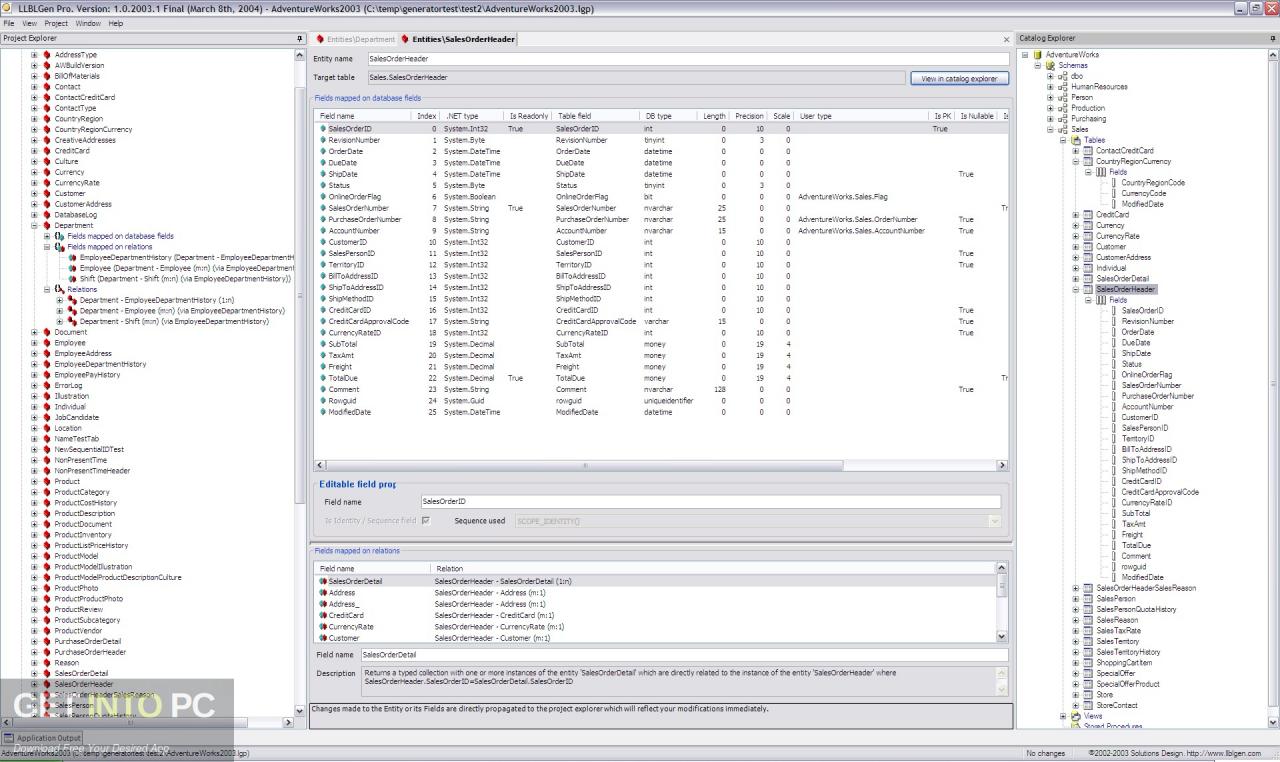Click the fields grid horizontal scrollbar
The width and height of the screenshot is (1280, 762).
pyautogui.click(x=661, y=465)
